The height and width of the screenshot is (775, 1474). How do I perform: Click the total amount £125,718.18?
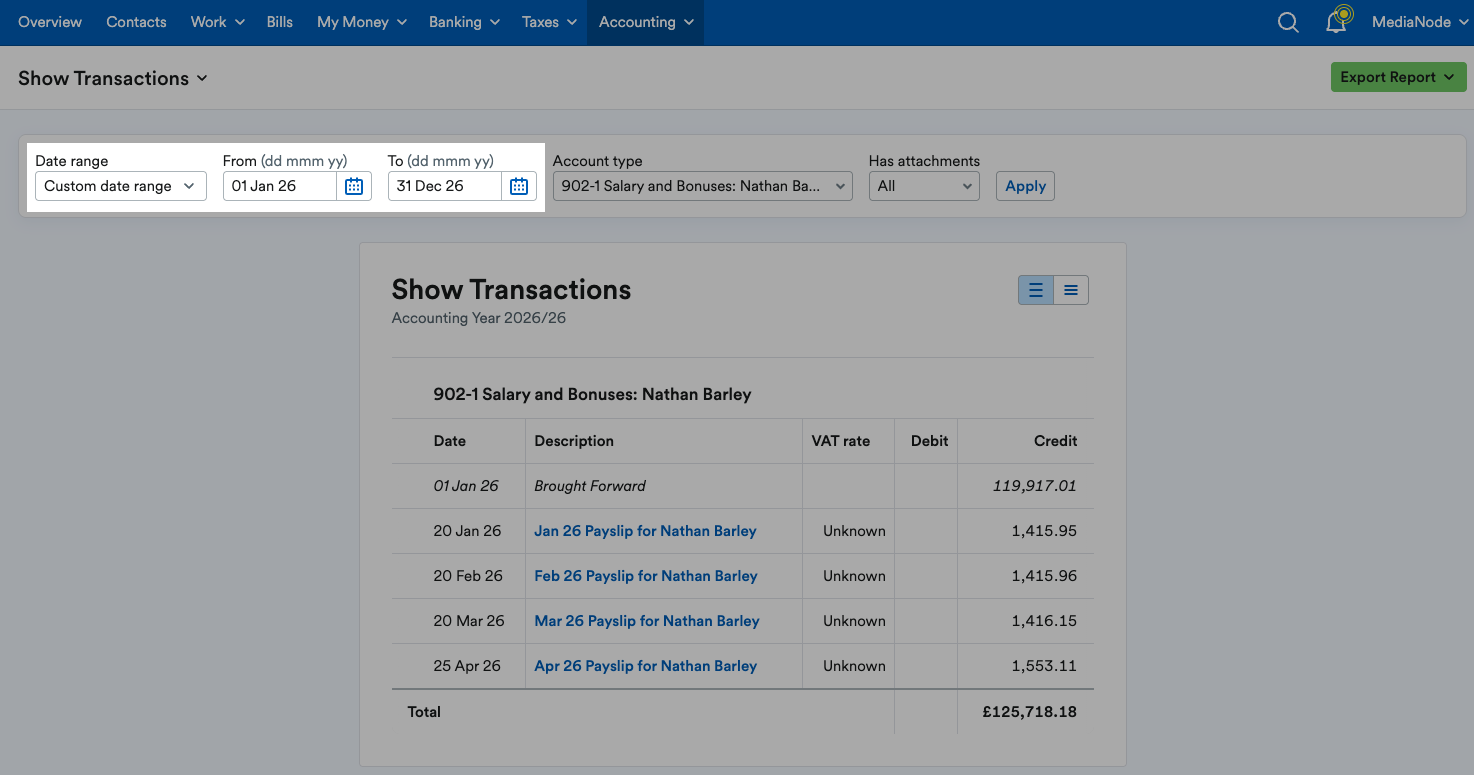tap(1030, 712)
